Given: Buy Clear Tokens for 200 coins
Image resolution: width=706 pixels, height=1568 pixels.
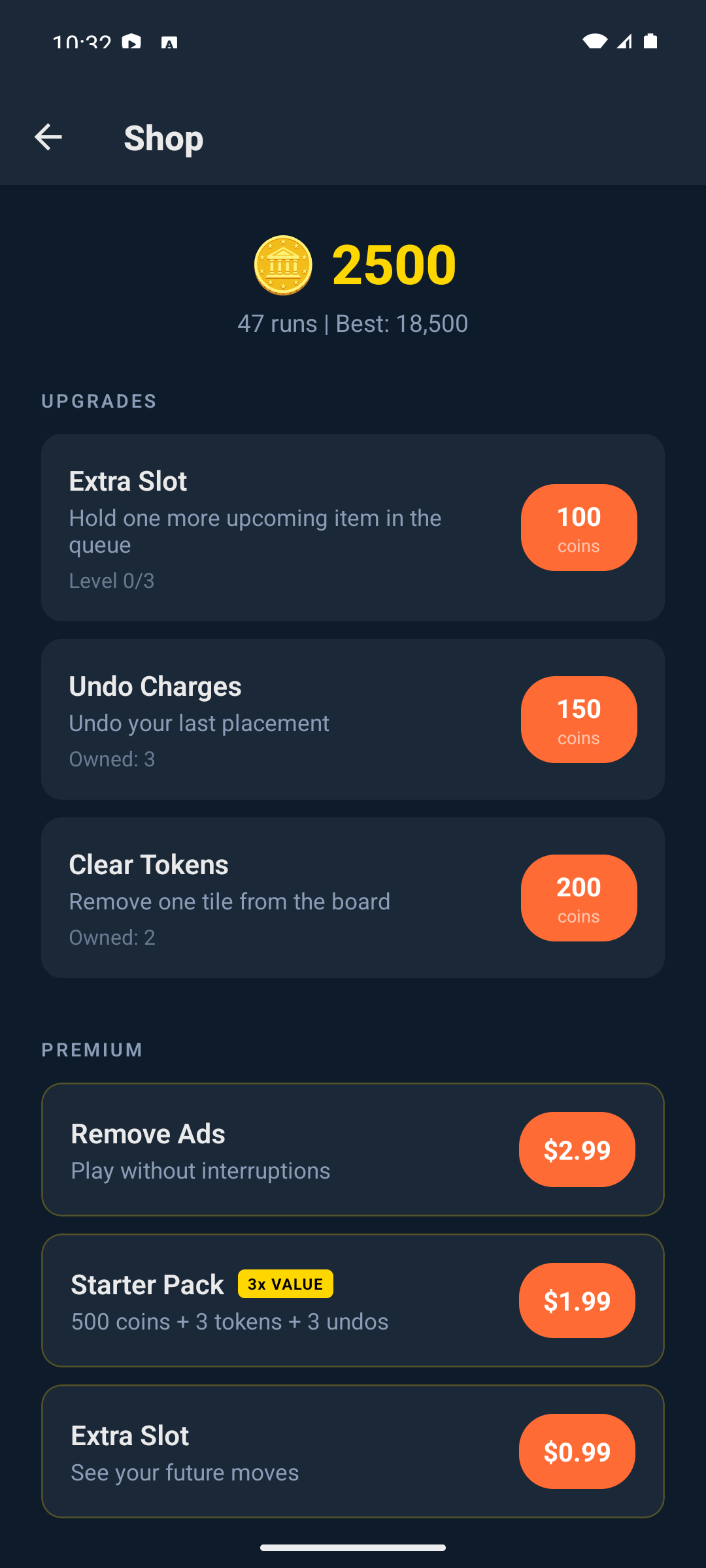Looking at the screenshot, I should pyautogui.click(x=579, y=898).
